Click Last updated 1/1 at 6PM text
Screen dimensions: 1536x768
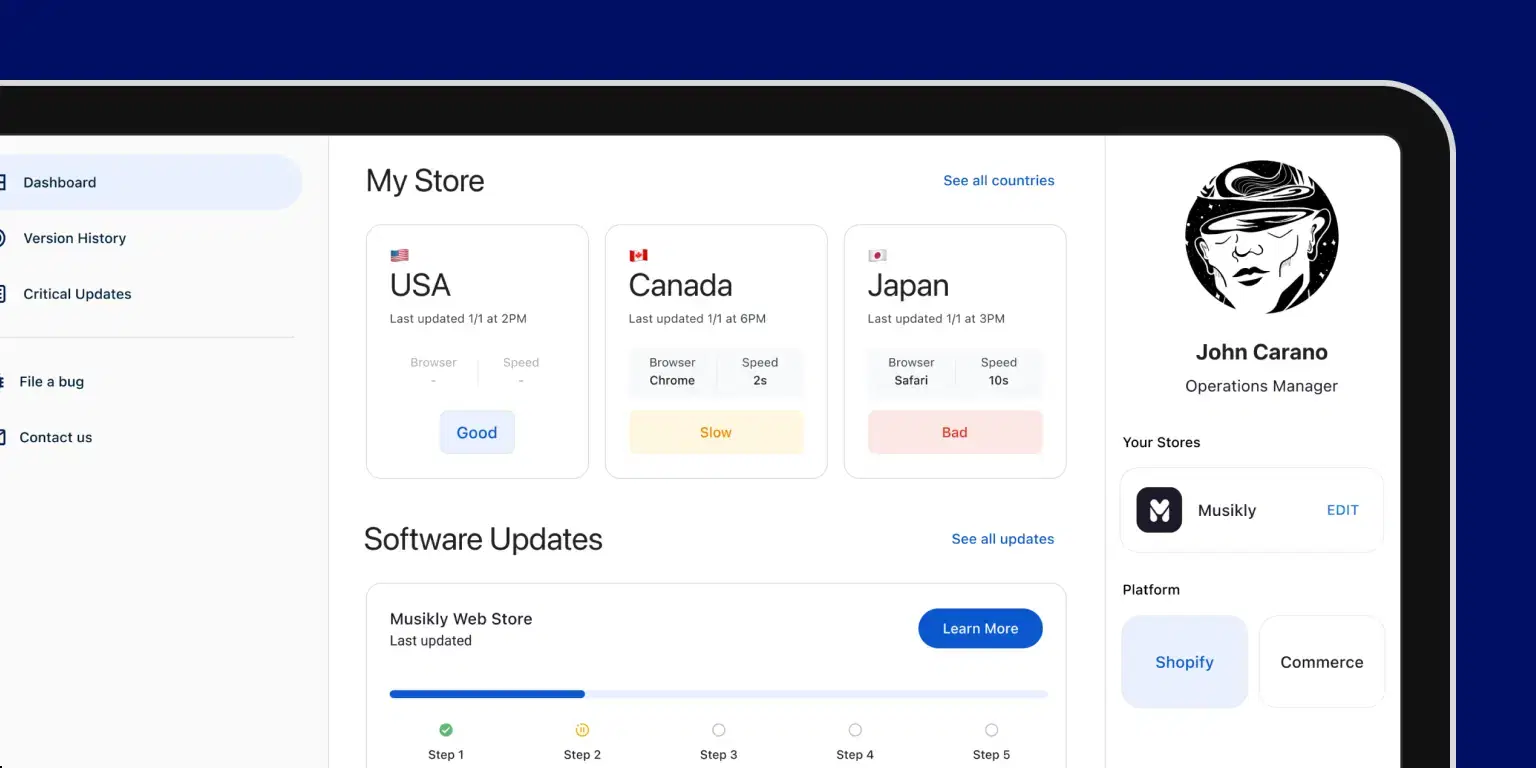697,319
